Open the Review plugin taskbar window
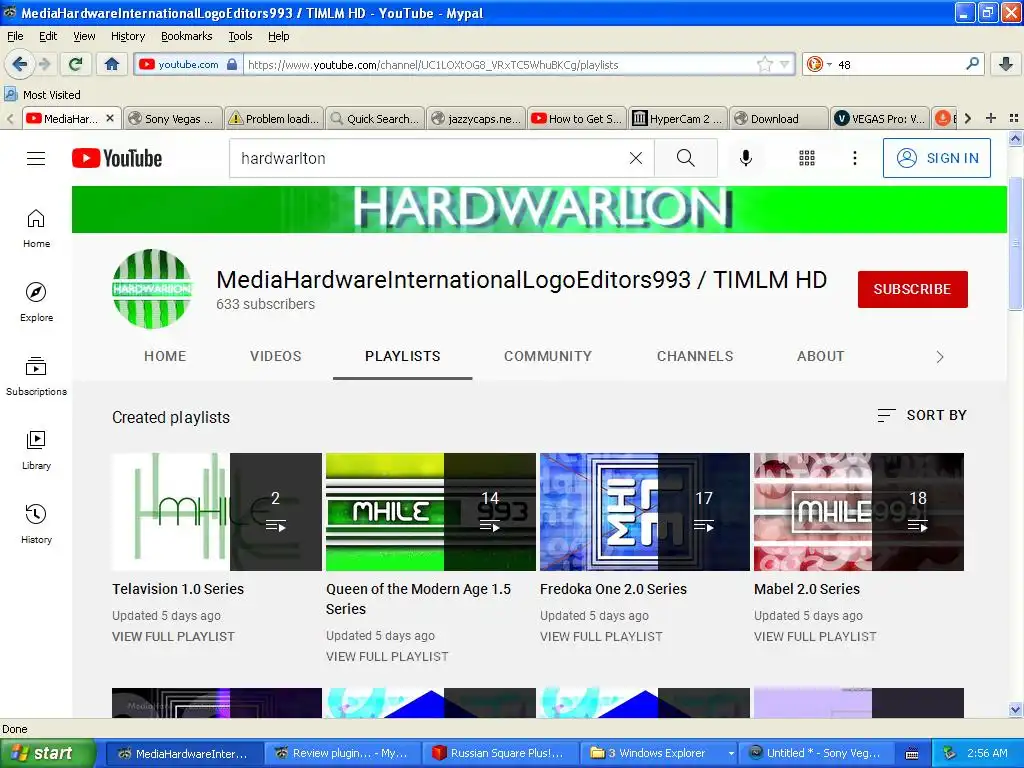Screen dimensions: 1024x768 (342, 753)
